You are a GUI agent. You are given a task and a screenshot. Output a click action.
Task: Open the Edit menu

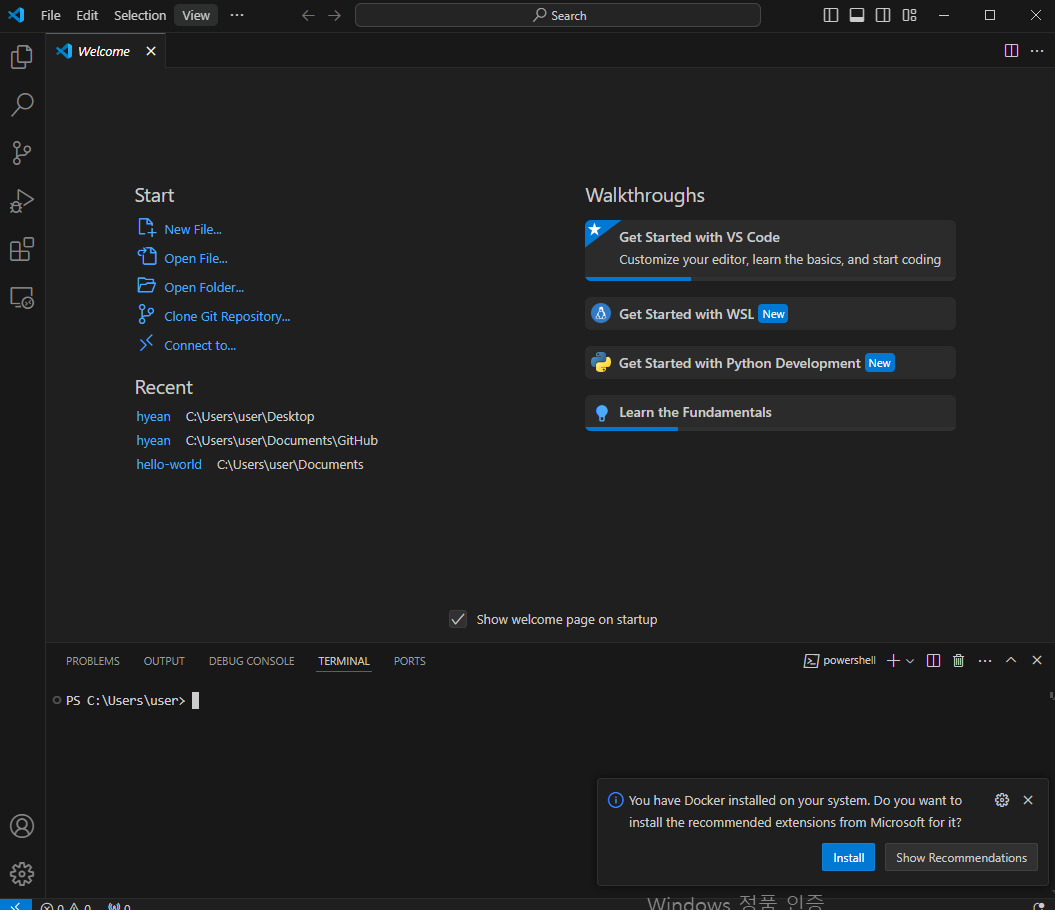pos(87,15)
